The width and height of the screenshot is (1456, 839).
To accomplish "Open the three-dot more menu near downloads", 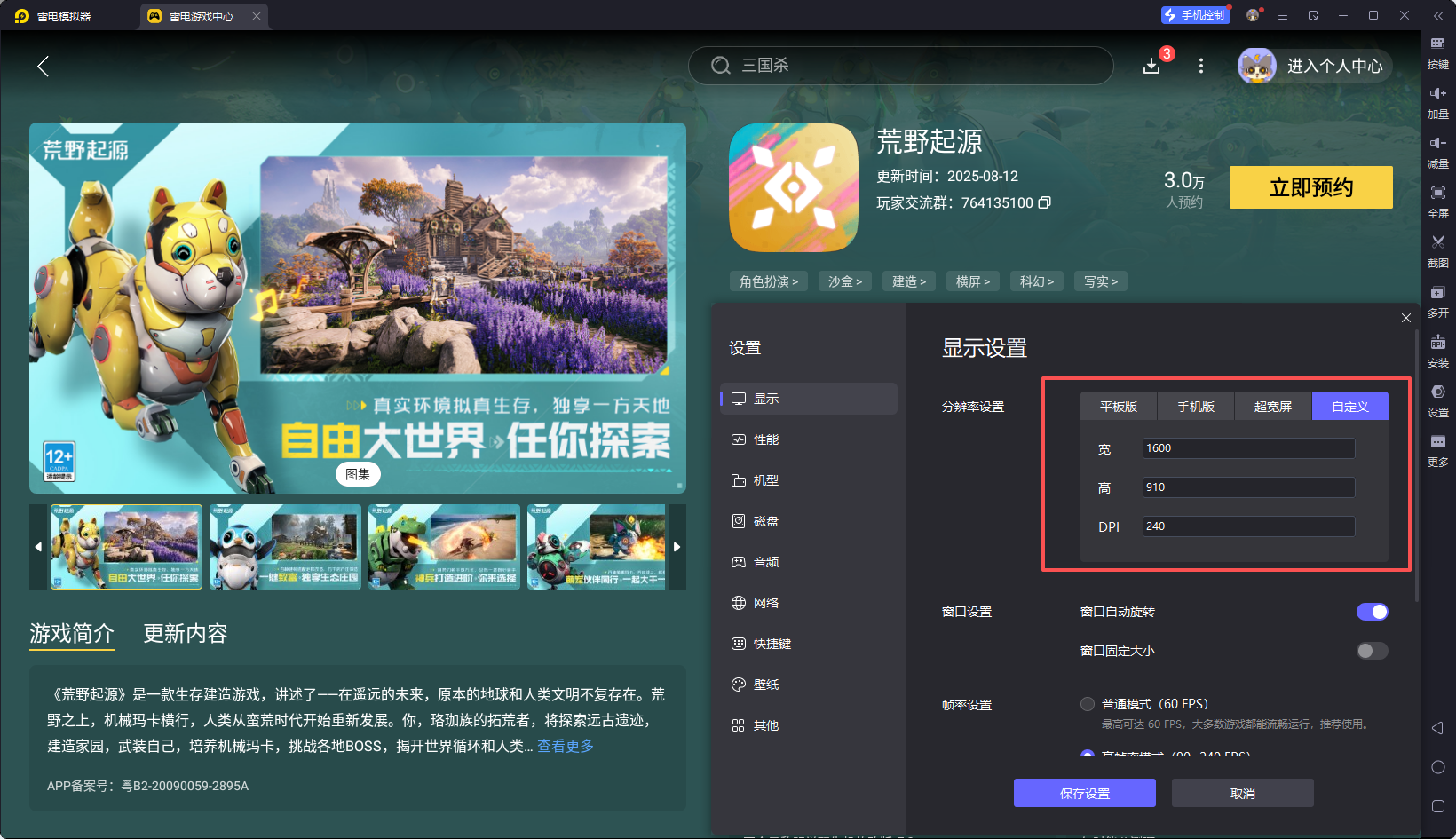I will click(x=1200, y=66).
